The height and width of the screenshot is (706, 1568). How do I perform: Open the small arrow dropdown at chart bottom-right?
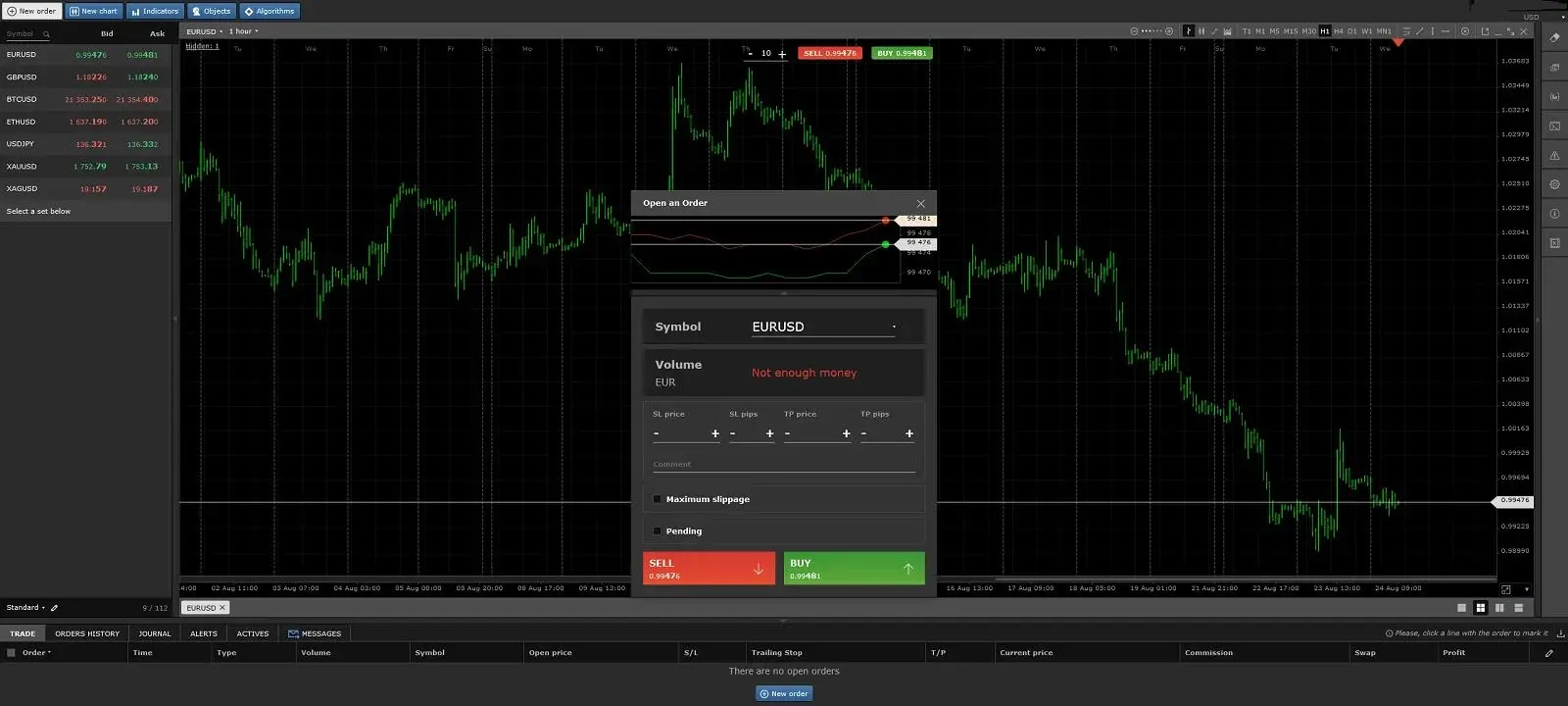point(1526,589)
